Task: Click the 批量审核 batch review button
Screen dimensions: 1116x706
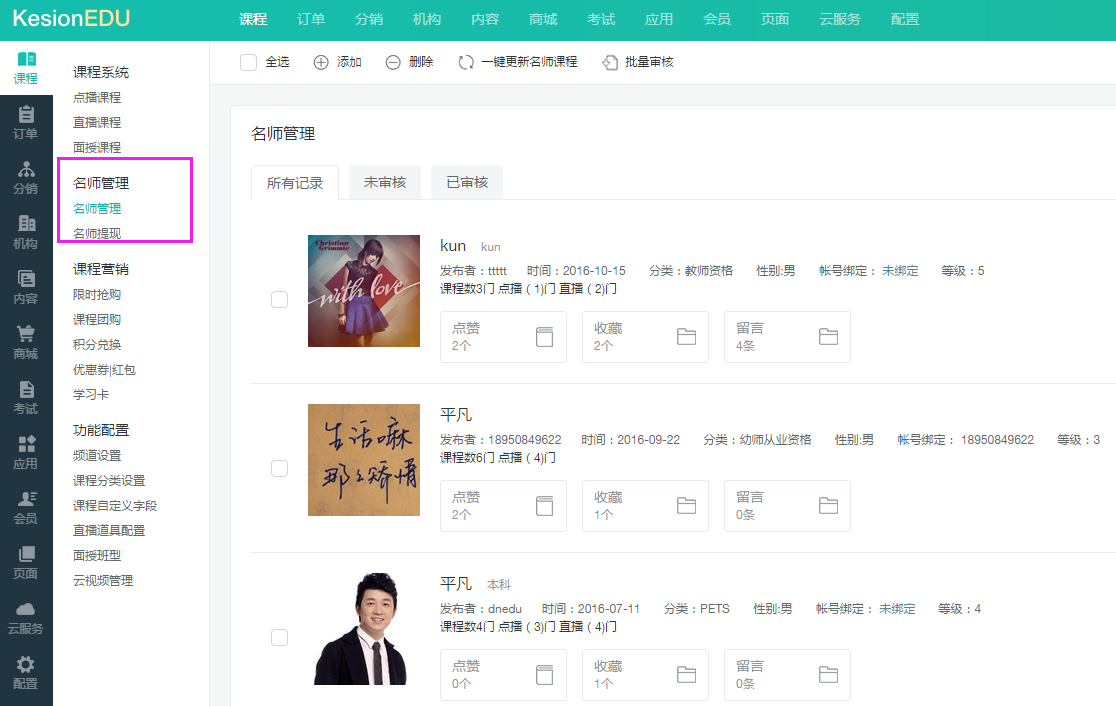Action: (x=638, y=62)
